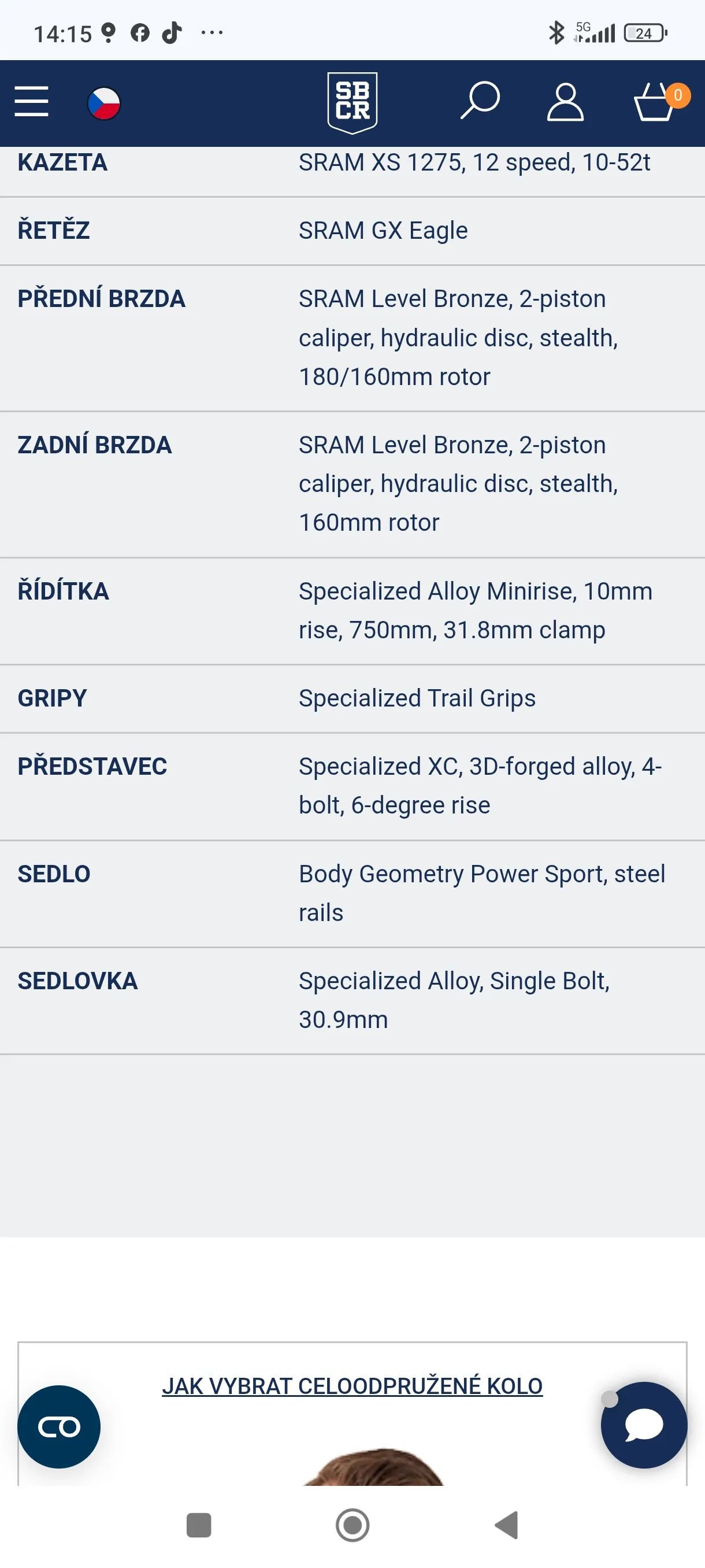Dismiss the chat widget with the grey dot

610,1399
